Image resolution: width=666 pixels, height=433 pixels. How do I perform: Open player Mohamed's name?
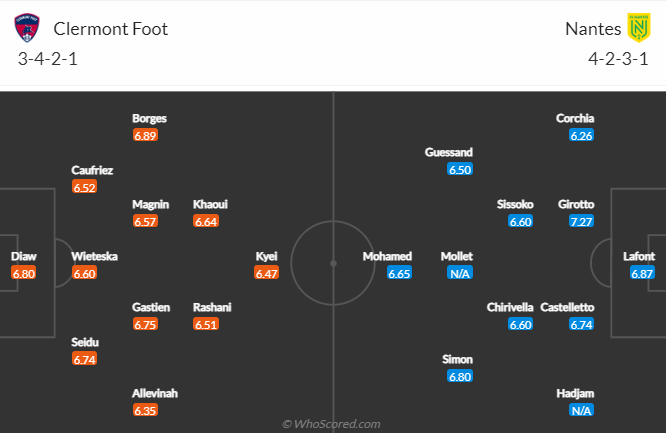tap(387, 256)
